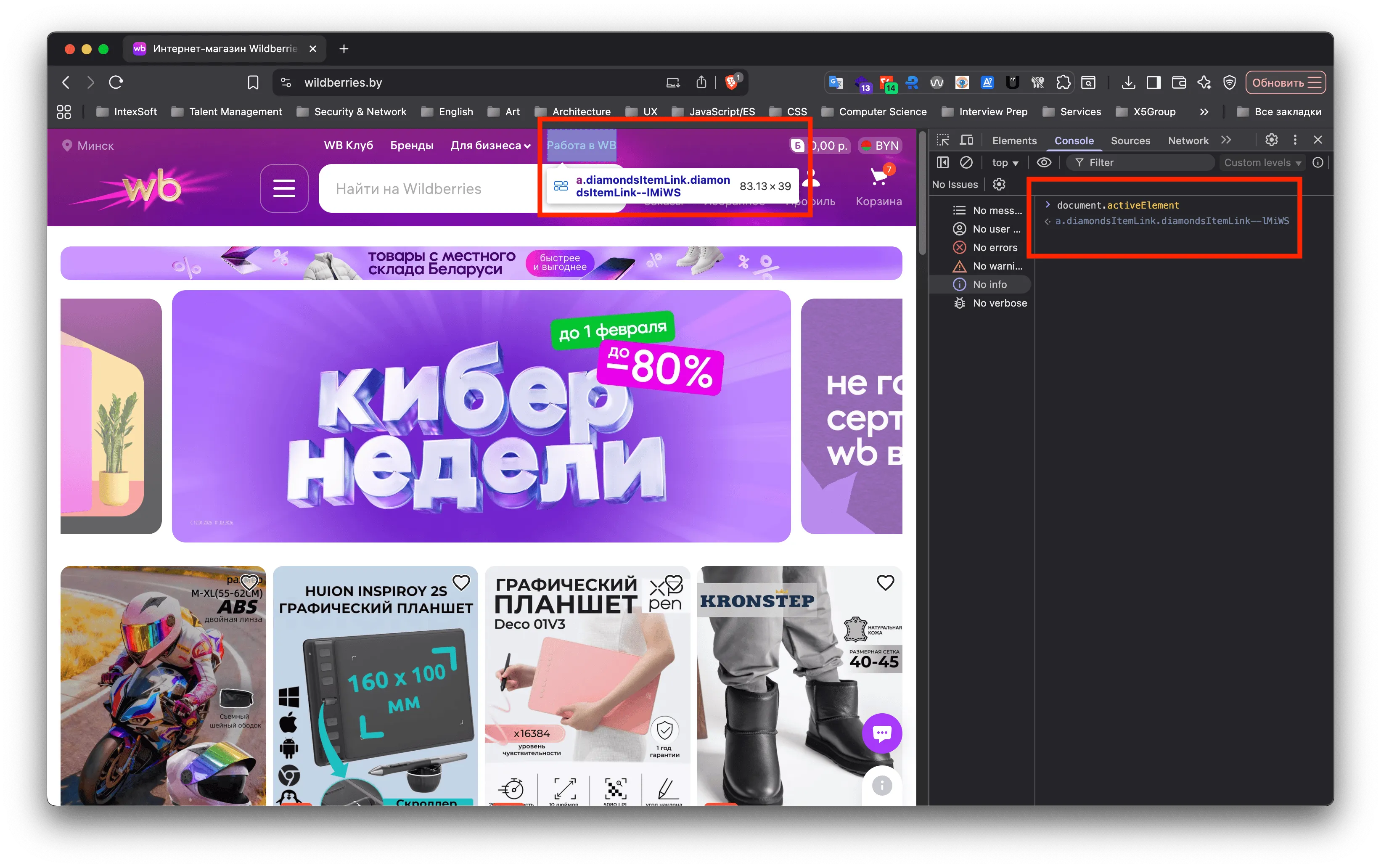Image resolution: width=1381 pixels, height=868 pixels.
Task: Select the inspect element tool in DevTools
Action: pos(942,139)
